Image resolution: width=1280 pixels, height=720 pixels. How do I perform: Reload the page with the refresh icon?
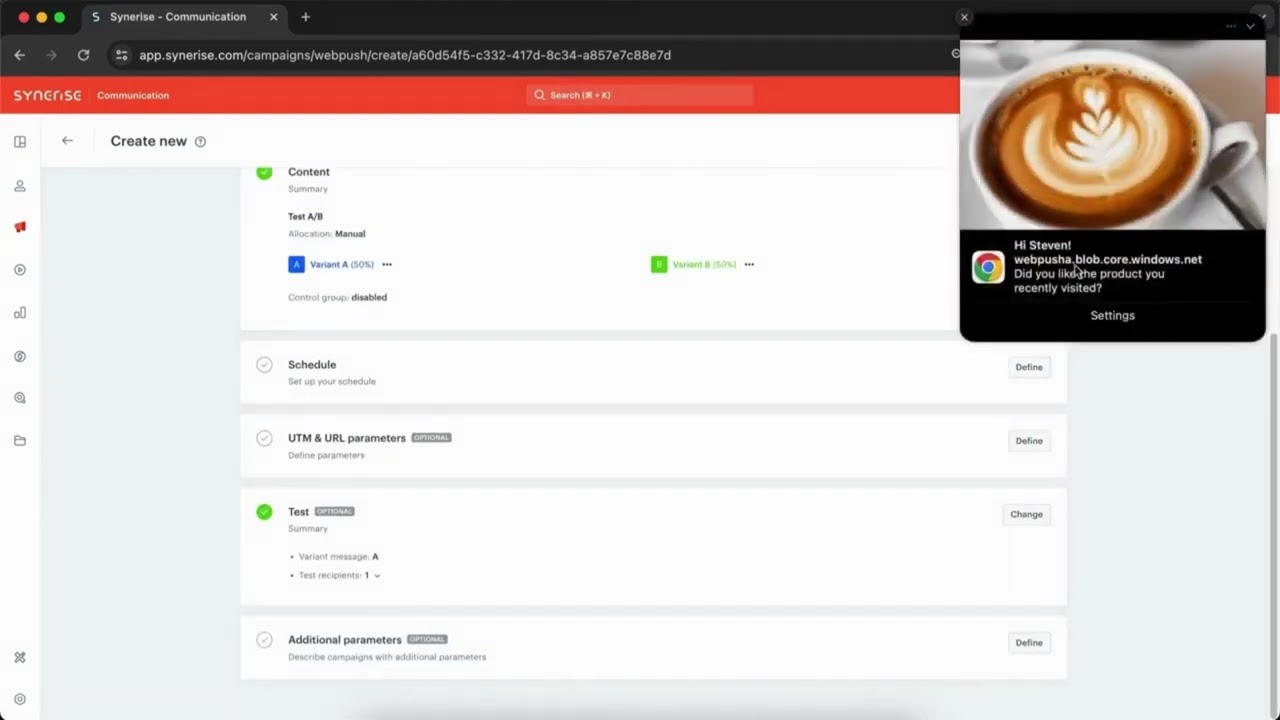[83, 55]
